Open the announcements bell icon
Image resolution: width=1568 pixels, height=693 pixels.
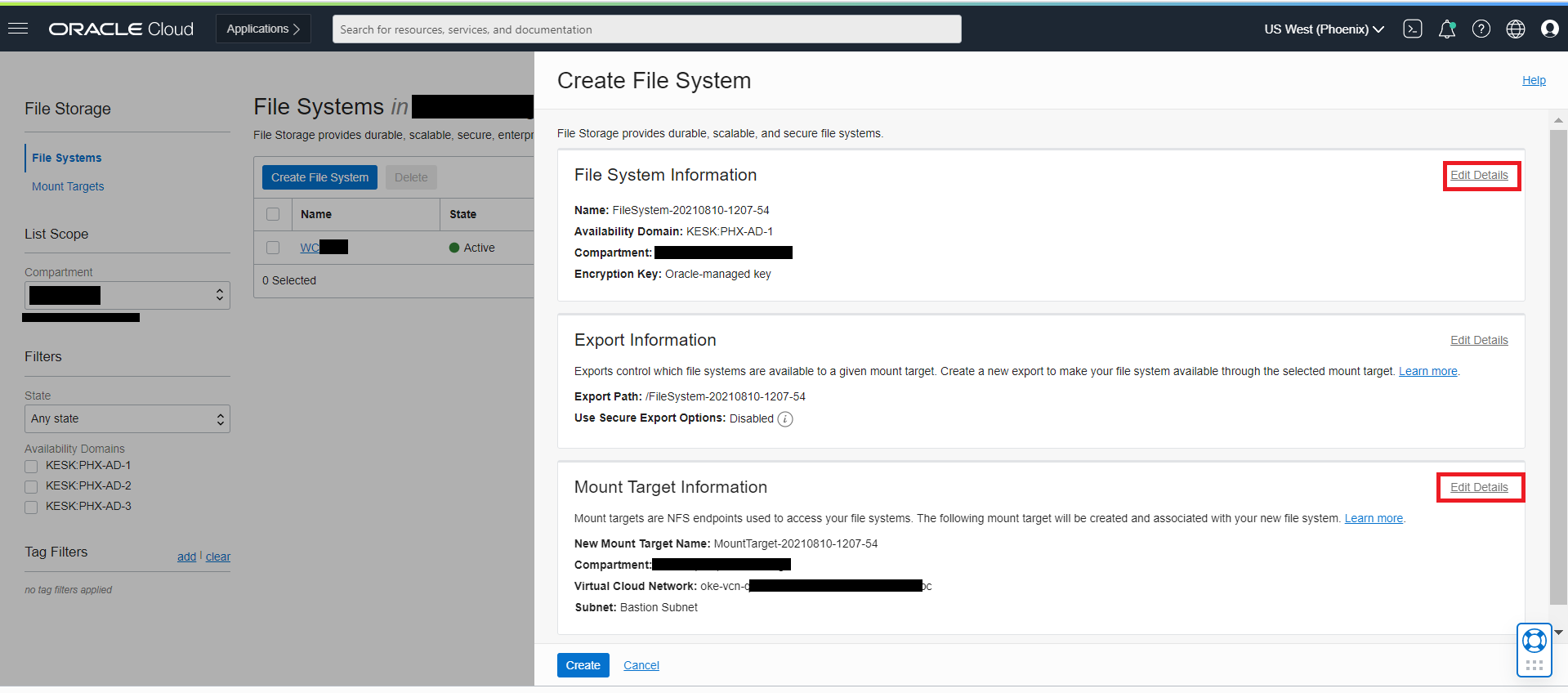coord(1447,29)
